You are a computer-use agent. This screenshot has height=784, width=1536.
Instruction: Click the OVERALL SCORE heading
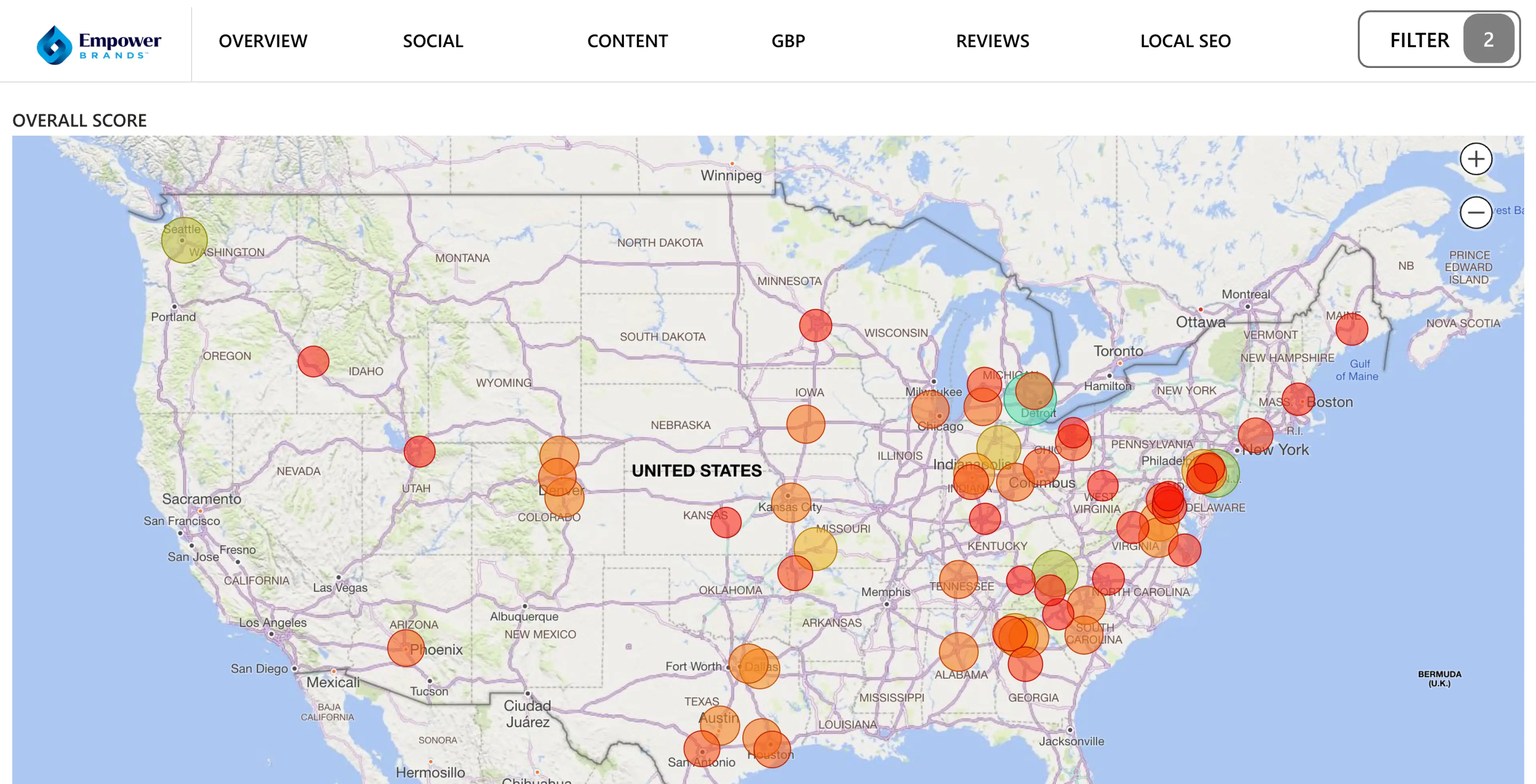[79, 120]
